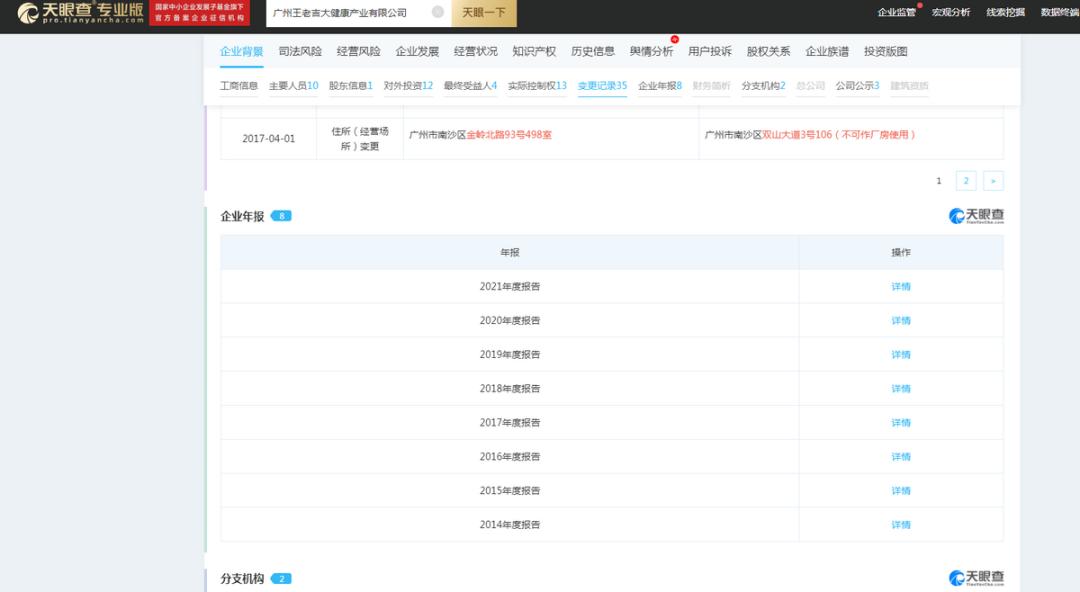Jump to 对外投资12 sub-section
1080x592 pixels.
tap(408, 85)
